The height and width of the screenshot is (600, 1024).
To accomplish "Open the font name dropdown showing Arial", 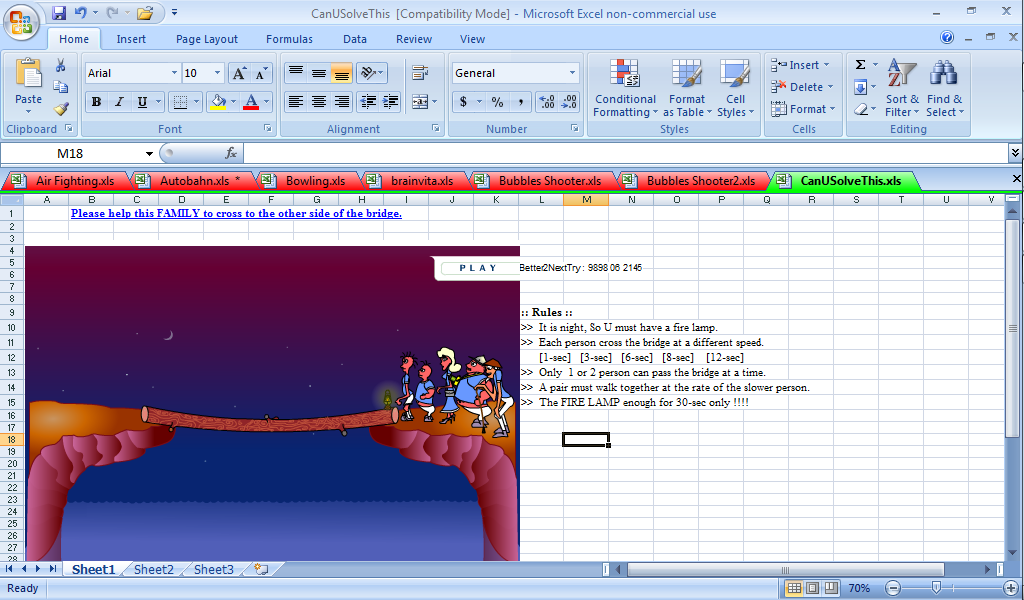I will (174, 73).
